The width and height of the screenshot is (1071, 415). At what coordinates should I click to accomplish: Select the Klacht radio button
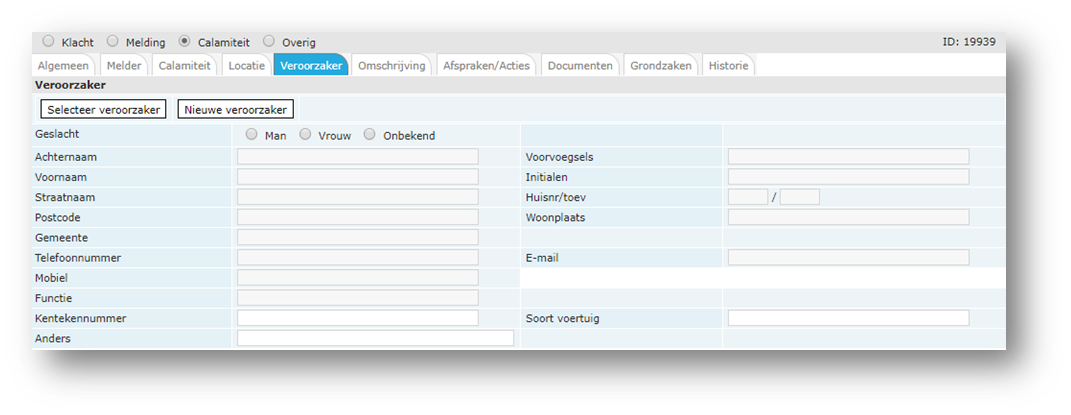click(47, 42)
